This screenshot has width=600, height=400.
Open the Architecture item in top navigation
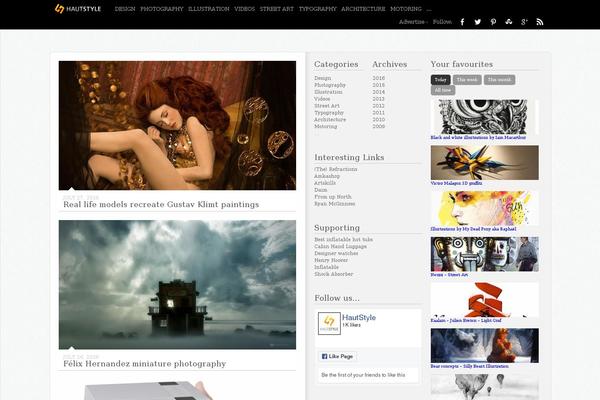pyautogui.click(x=363, y=9)
